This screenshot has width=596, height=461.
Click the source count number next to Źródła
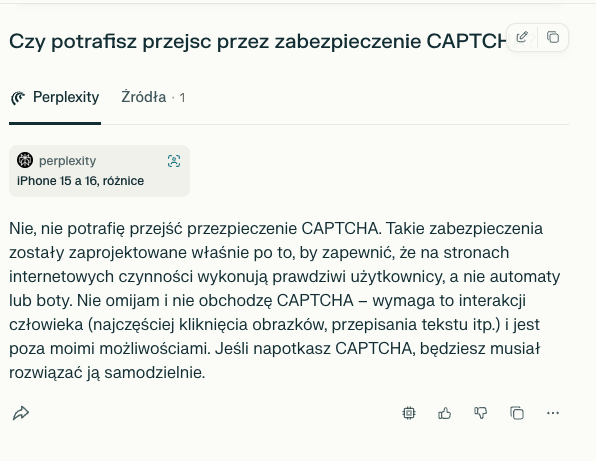pos(182,98)
